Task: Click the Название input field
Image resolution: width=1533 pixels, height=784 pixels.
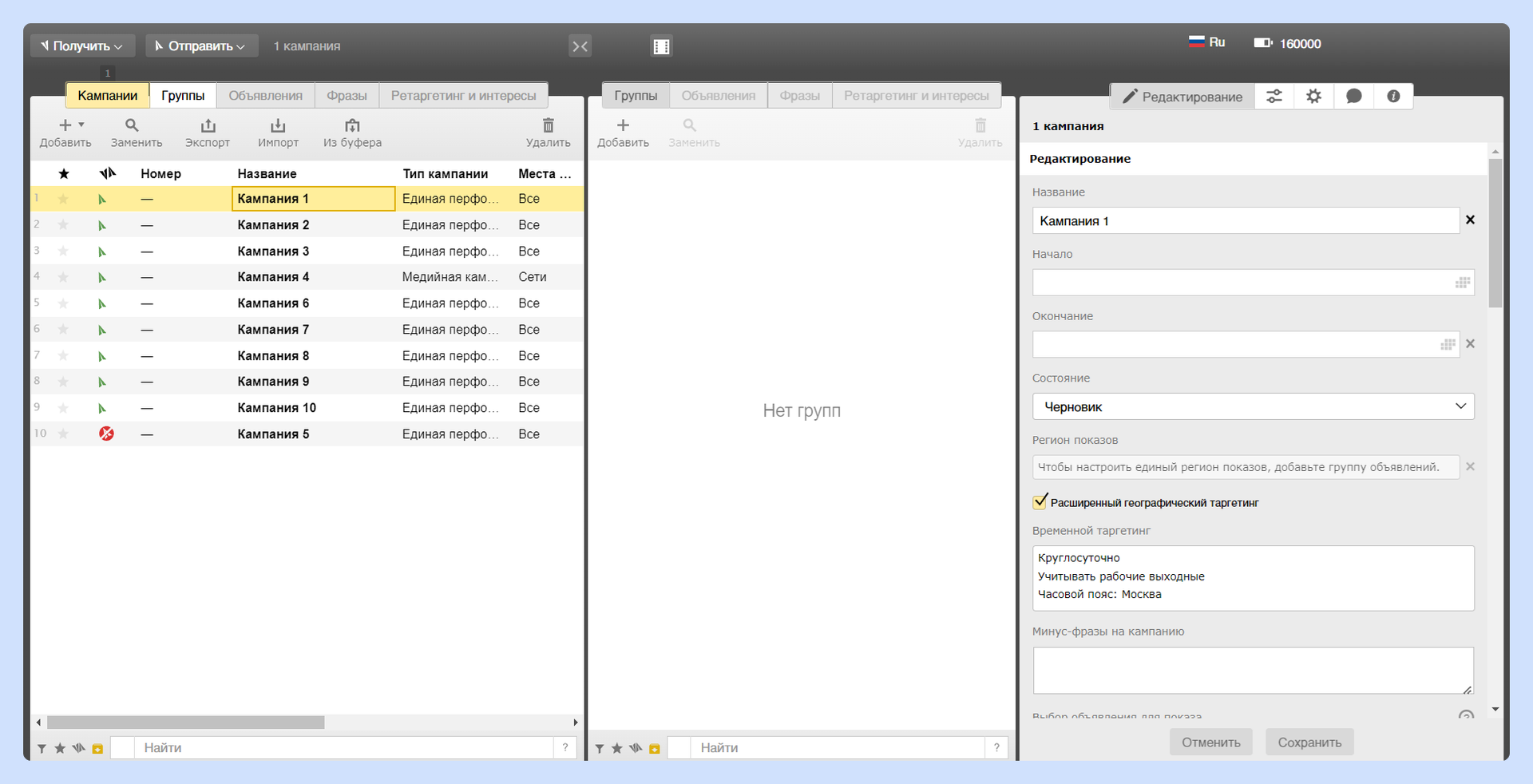Action: click(1246, 221)
